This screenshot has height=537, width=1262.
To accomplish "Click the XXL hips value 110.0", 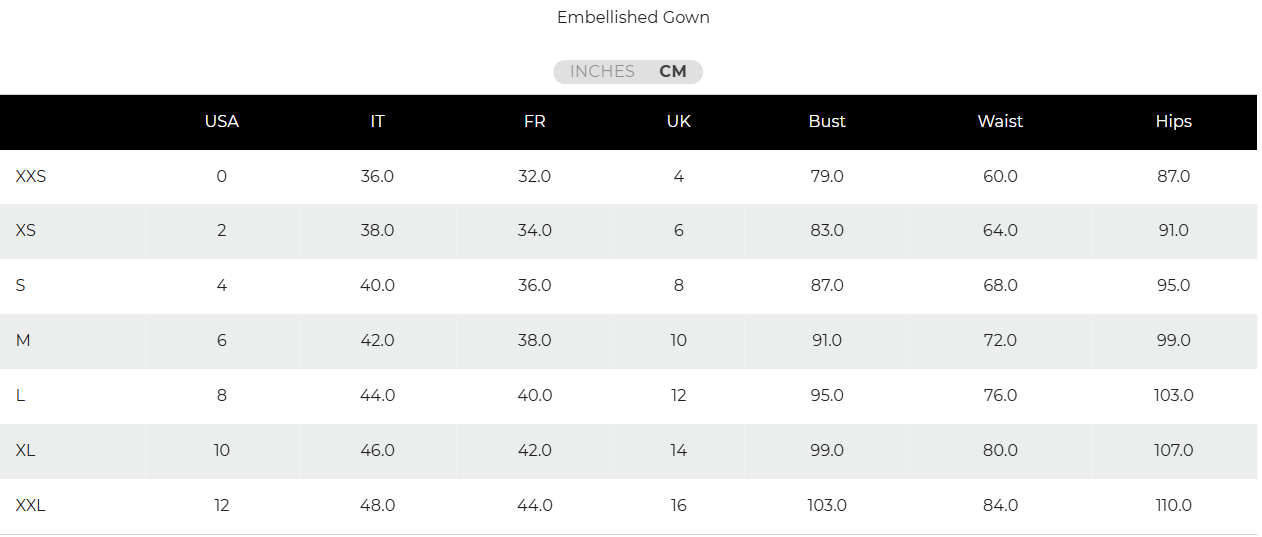I will coord(1173,506).
